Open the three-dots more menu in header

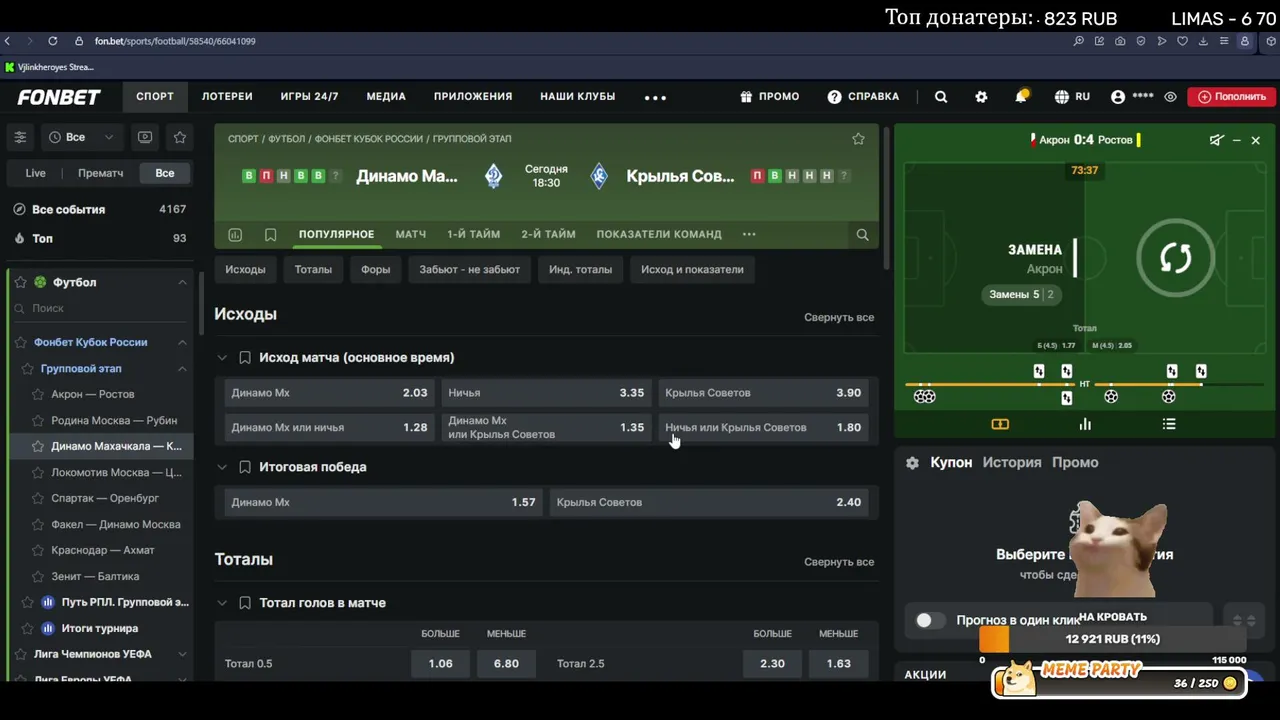point(655,97)
